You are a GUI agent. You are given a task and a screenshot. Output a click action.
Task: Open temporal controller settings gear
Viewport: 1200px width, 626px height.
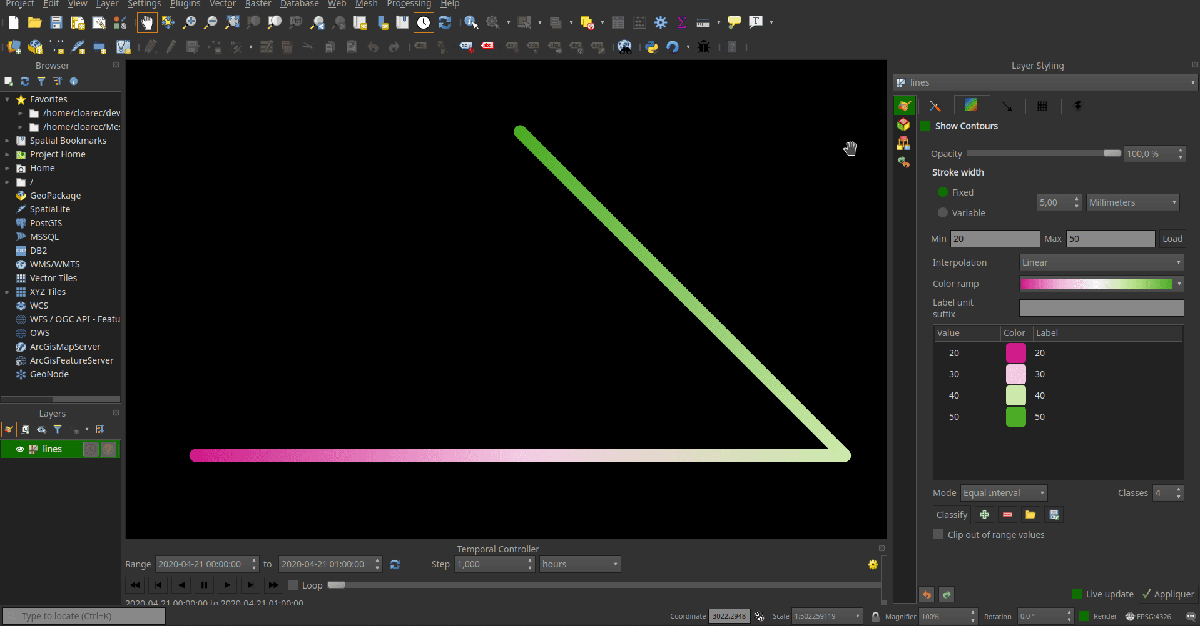(x=873, y=564)
